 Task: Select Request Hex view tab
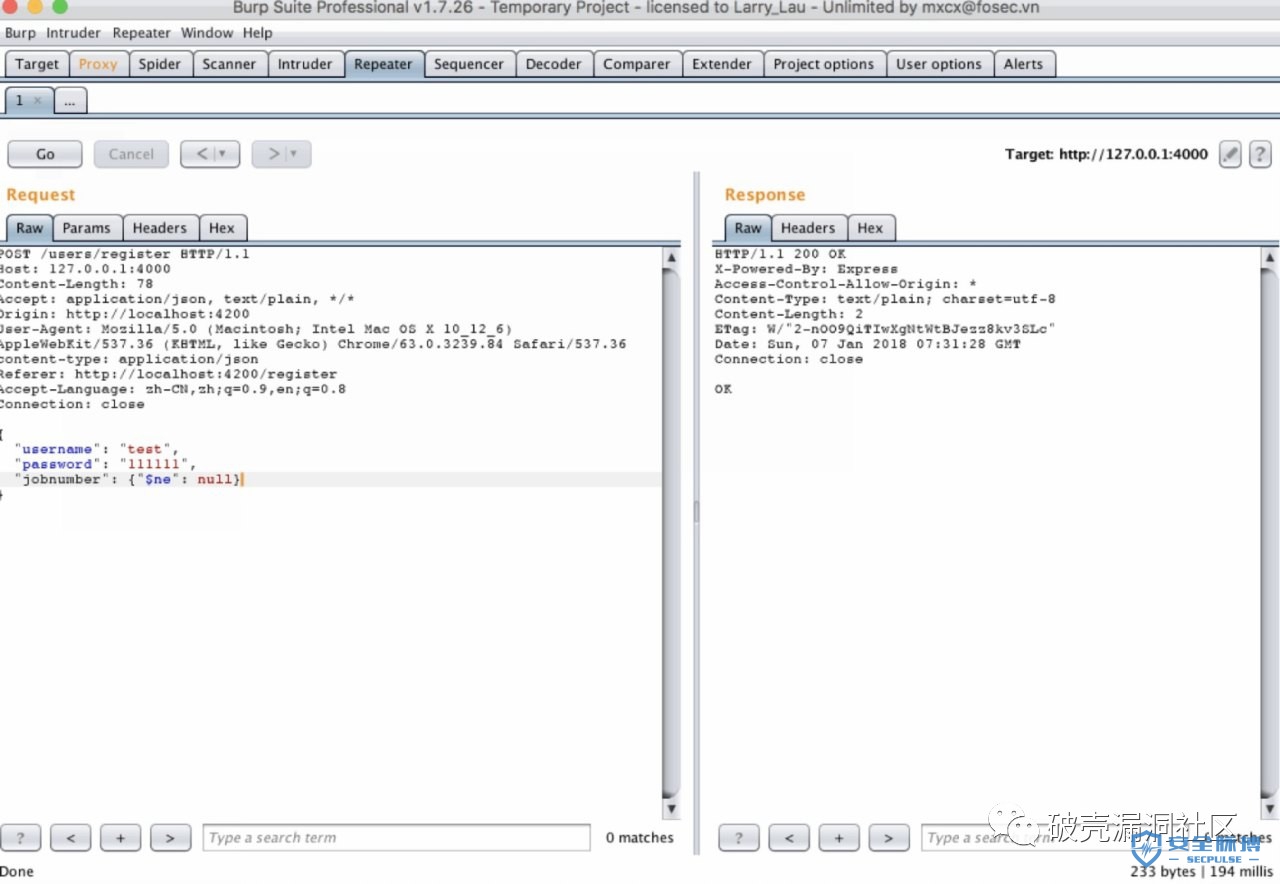[222, 228]
